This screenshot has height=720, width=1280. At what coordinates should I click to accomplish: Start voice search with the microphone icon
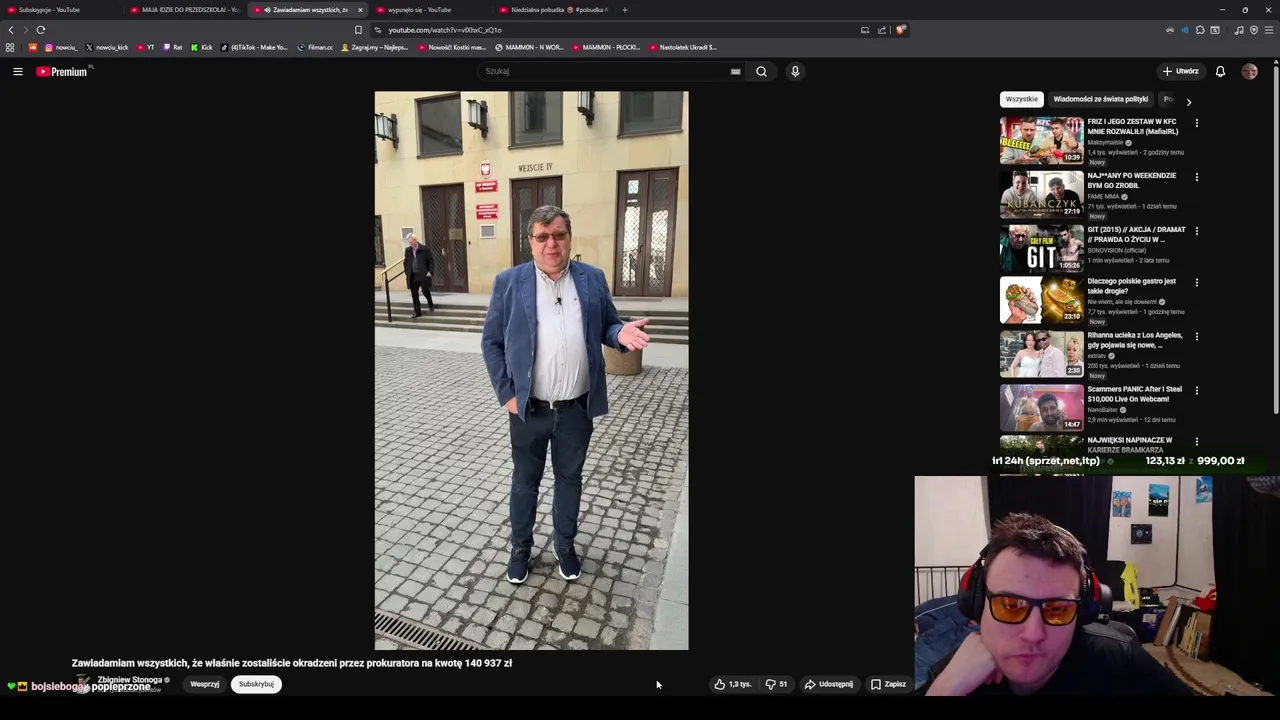795,71
